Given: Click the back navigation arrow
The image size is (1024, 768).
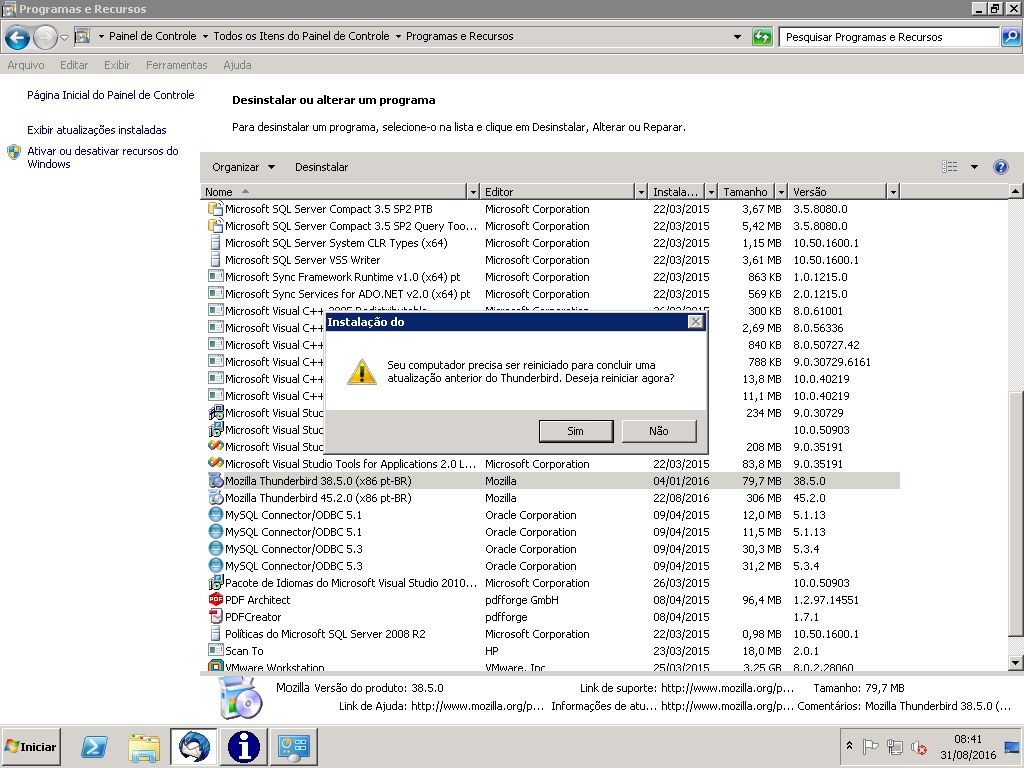Looking at the screenshot, I should click(17, 38).
